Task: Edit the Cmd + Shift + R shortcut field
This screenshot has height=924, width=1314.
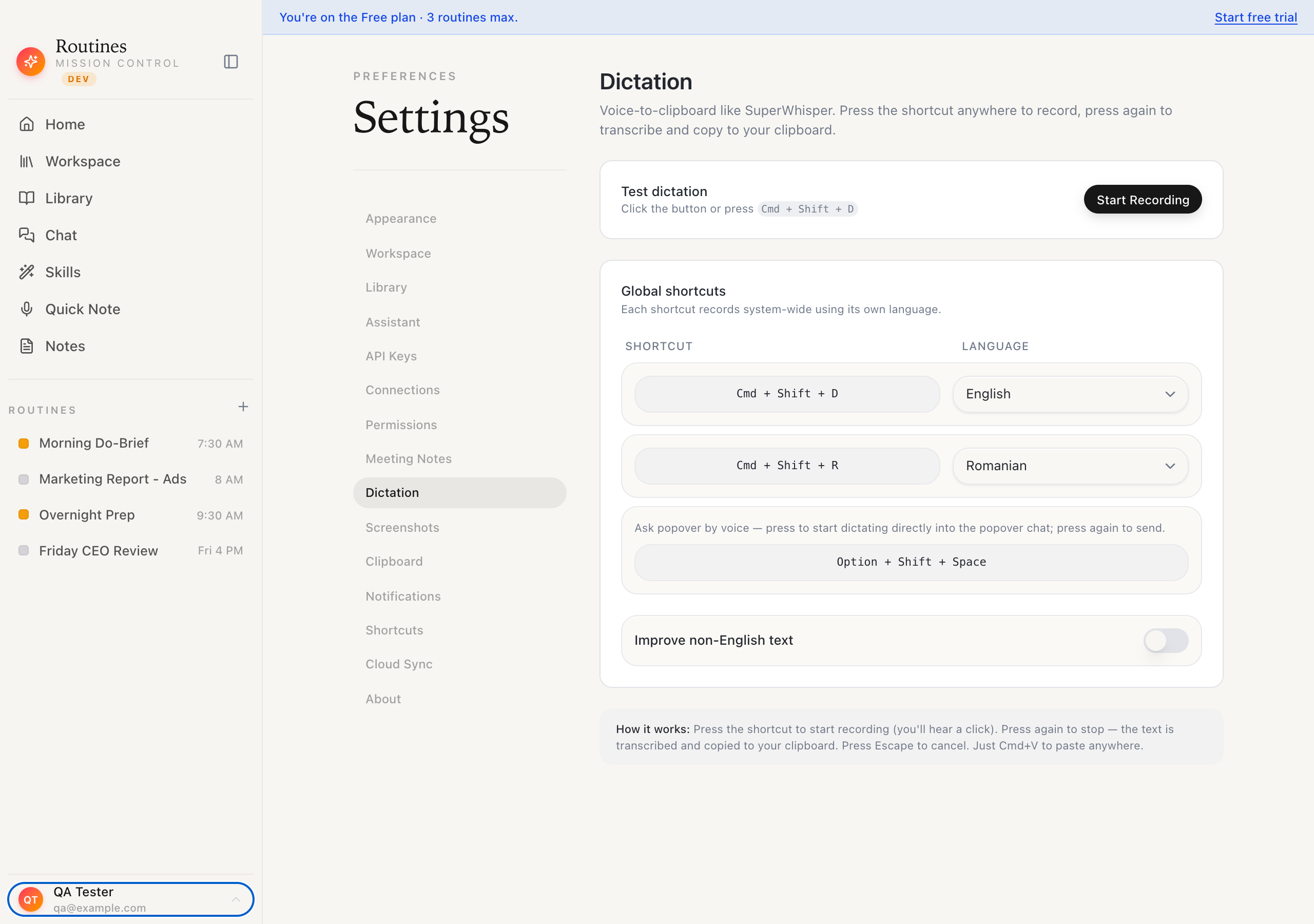Action: 787,466
